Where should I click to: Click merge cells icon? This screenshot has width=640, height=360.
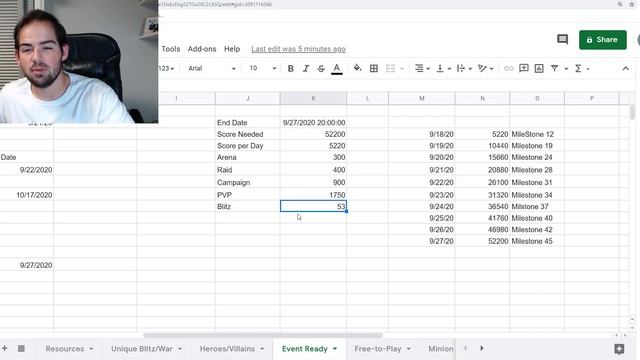coord(391,69)
